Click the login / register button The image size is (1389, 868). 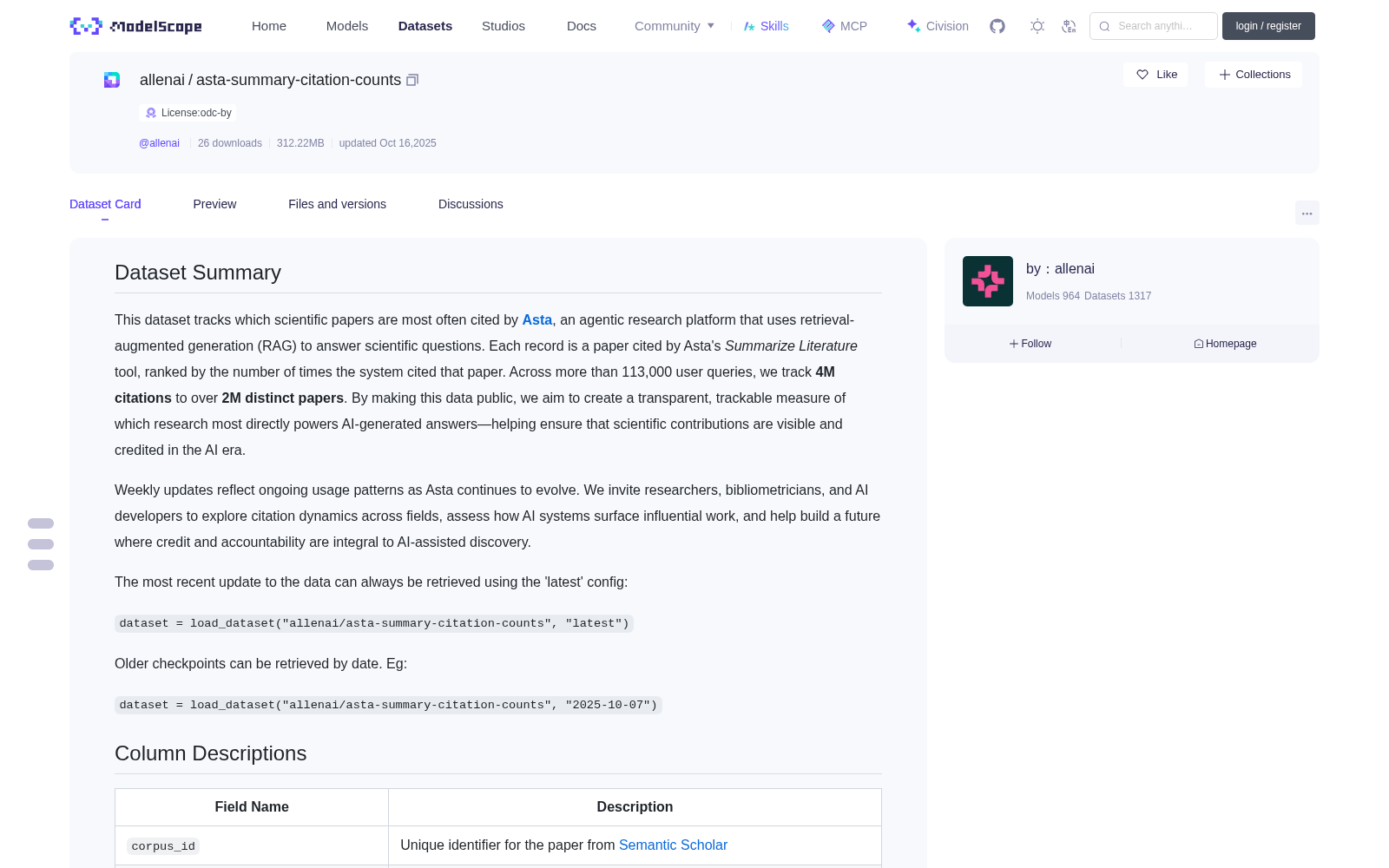(x=1268, y=26)
